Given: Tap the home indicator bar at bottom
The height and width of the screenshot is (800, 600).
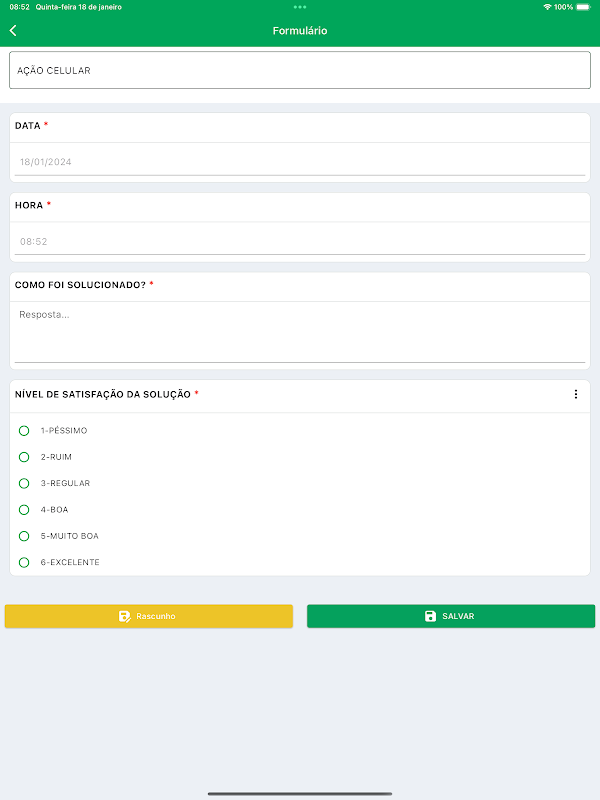Looking at the screenshot, I should click(x=300, y=794).
